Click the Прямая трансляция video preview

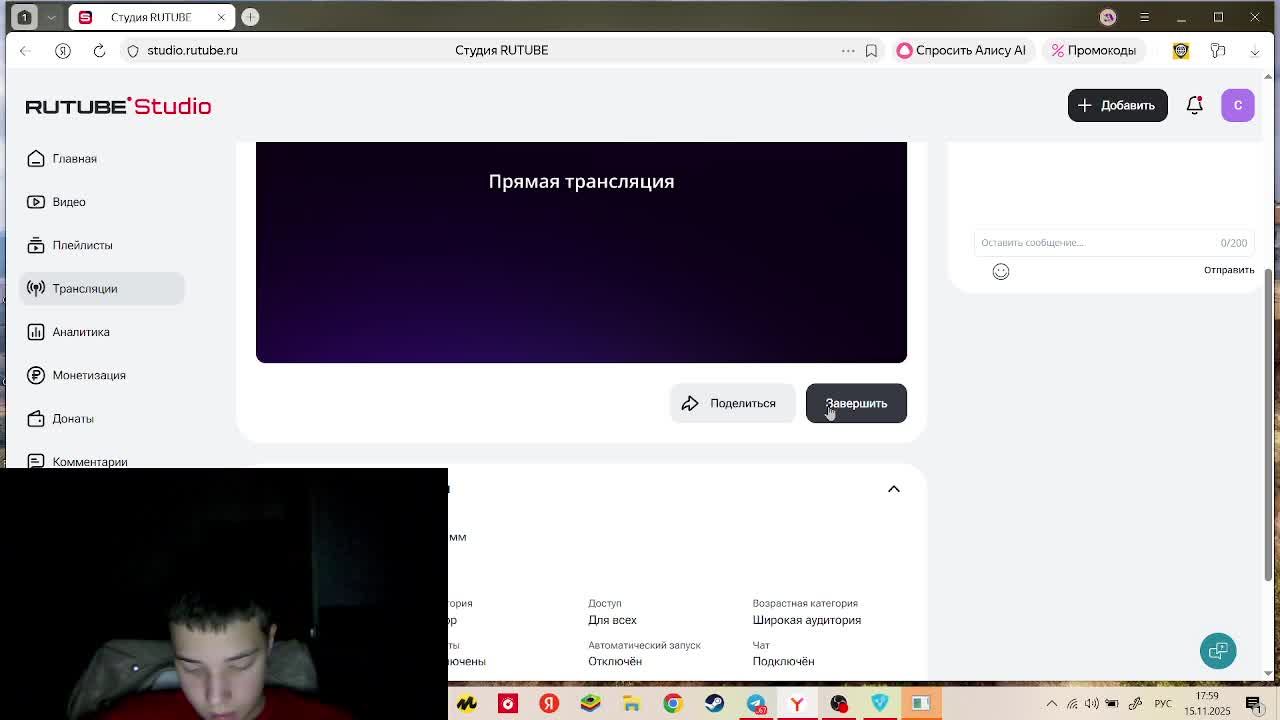[581, 252]
